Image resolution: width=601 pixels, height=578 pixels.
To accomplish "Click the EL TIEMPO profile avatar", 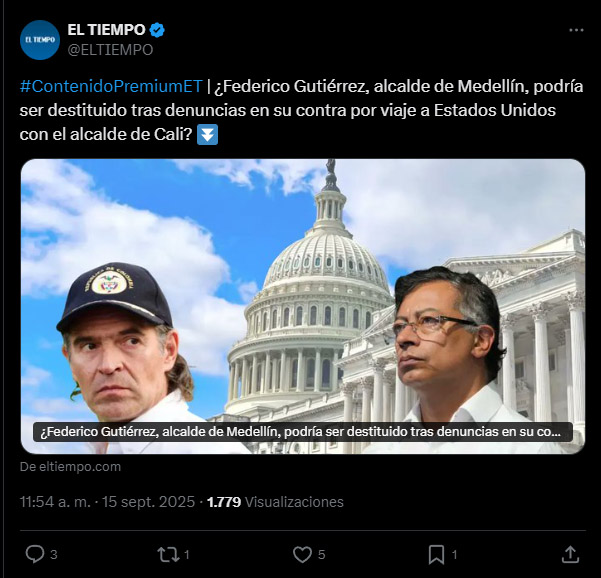I will (x=40, y=40).
